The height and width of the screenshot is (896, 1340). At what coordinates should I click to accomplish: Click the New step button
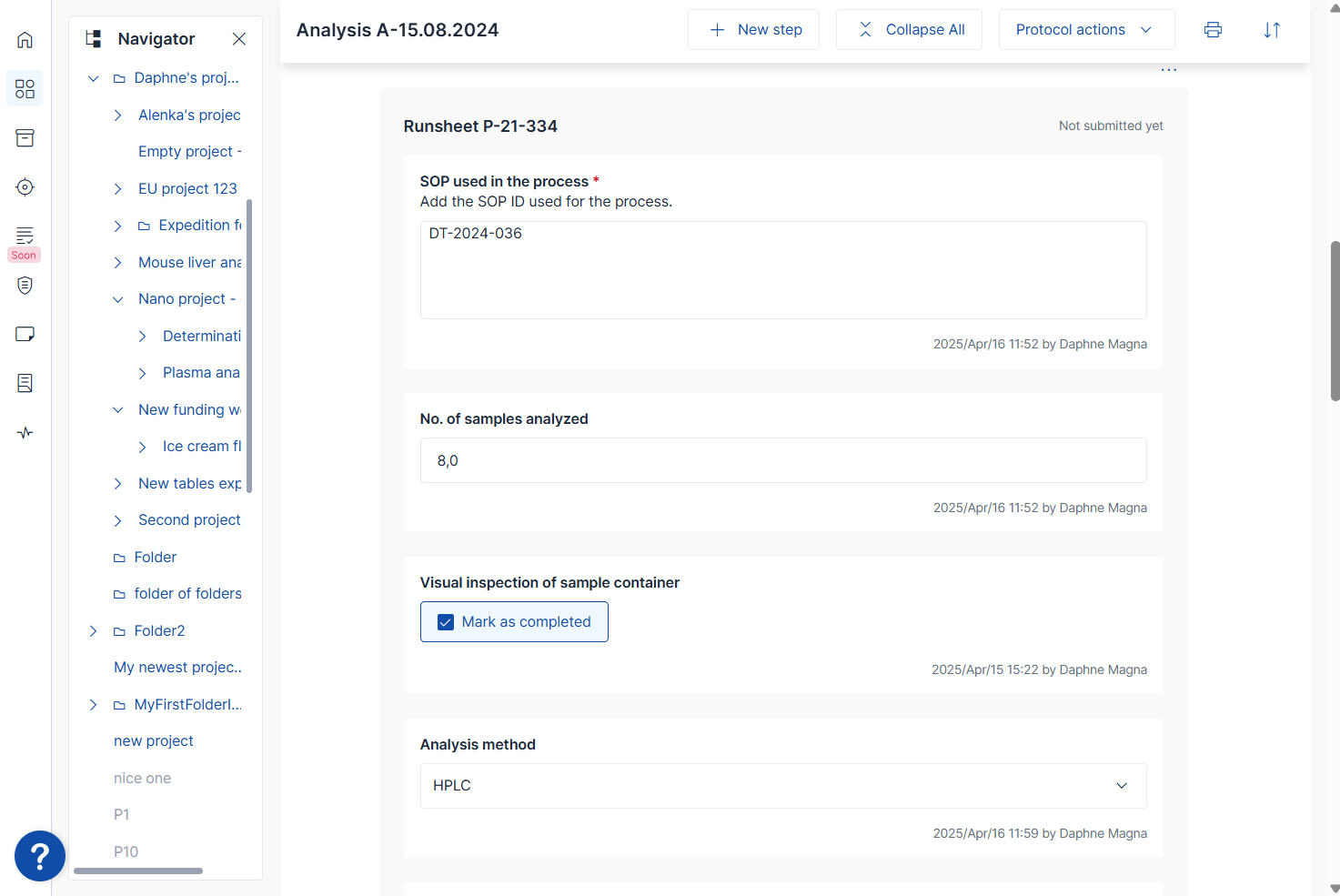tap(753, 30)
